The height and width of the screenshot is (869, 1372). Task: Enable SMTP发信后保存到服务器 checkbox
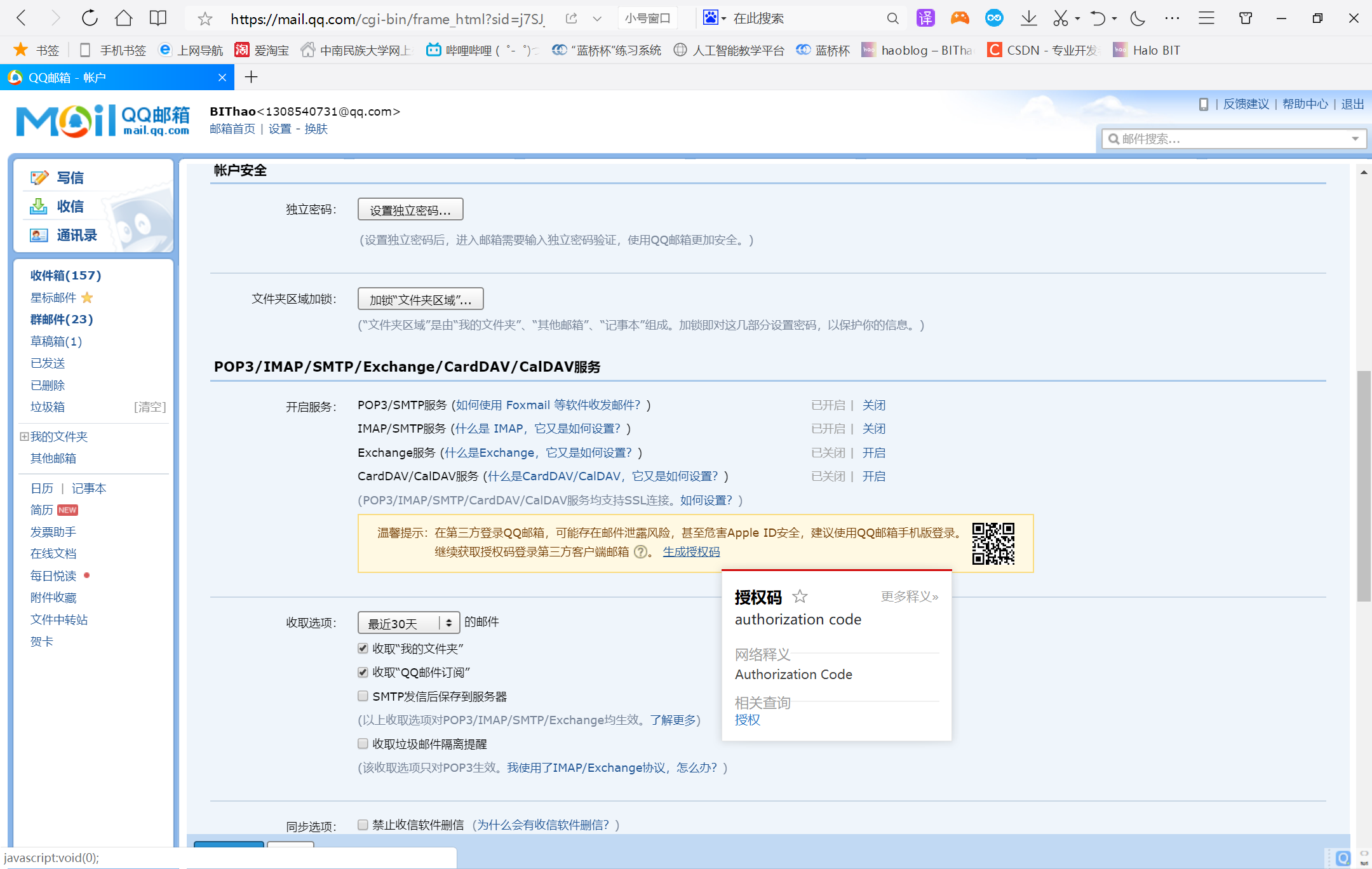point(363,696)
